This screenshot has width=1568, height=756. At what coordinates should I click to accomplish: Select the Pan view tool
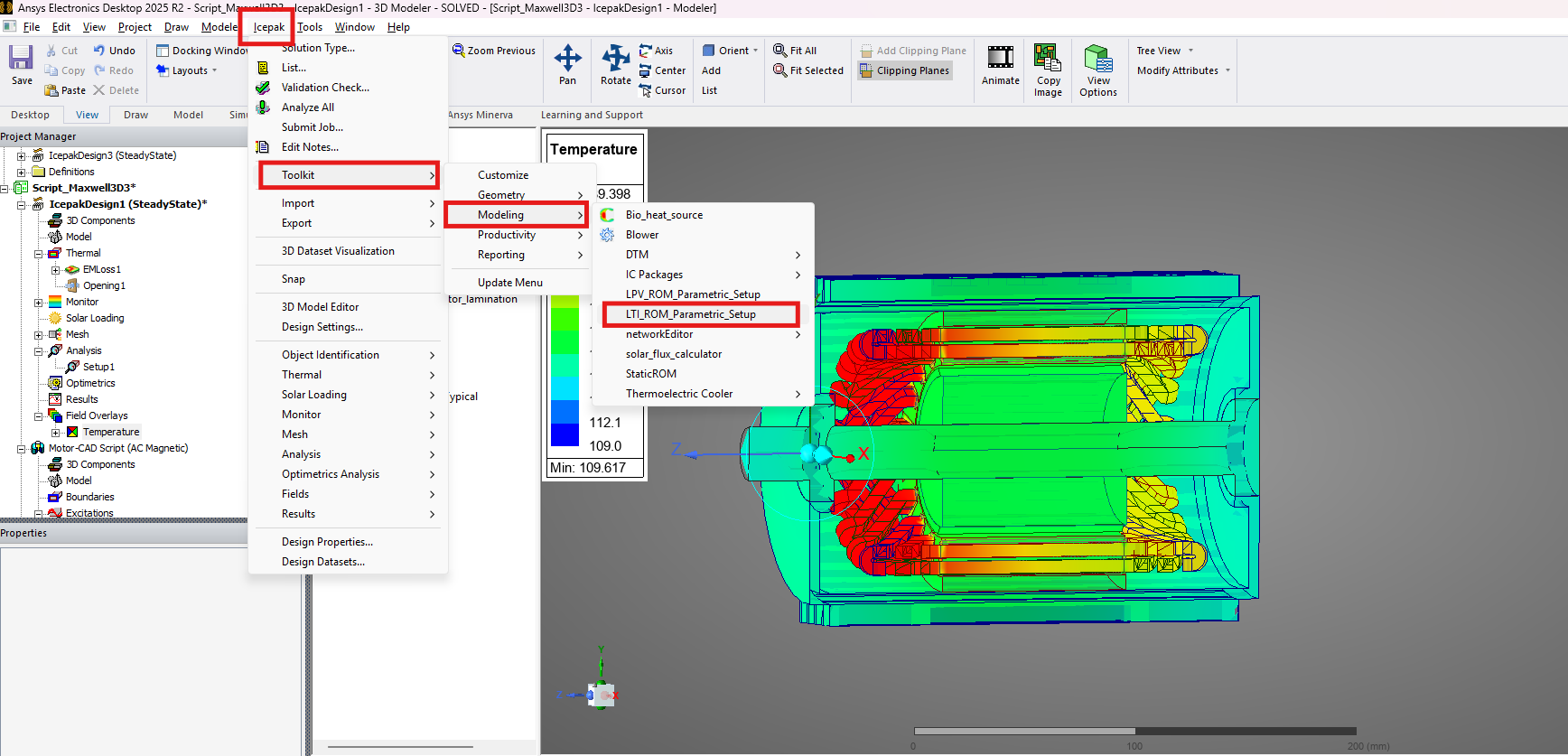(567, 60)
